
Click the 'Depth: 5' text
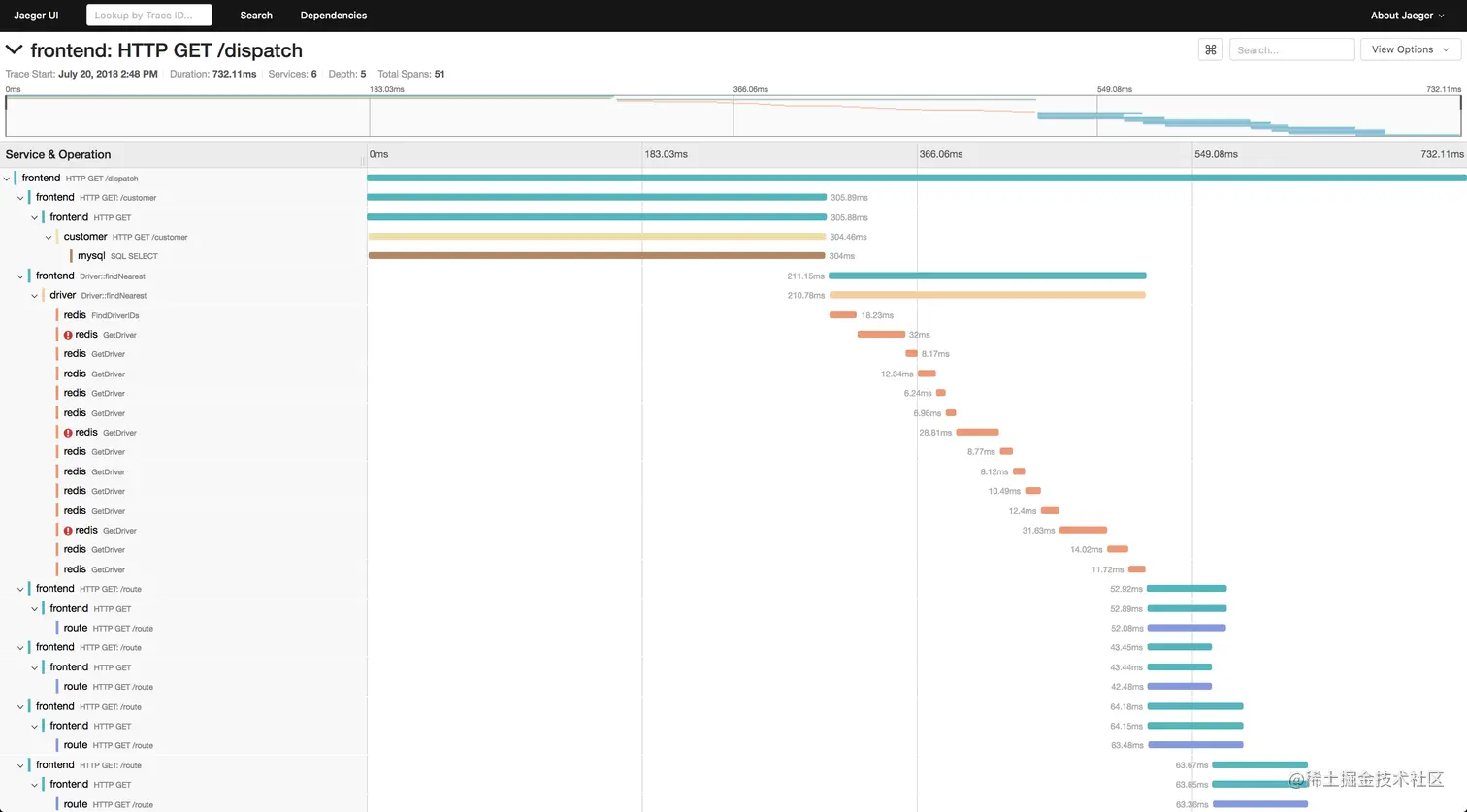tap(347, 74)
